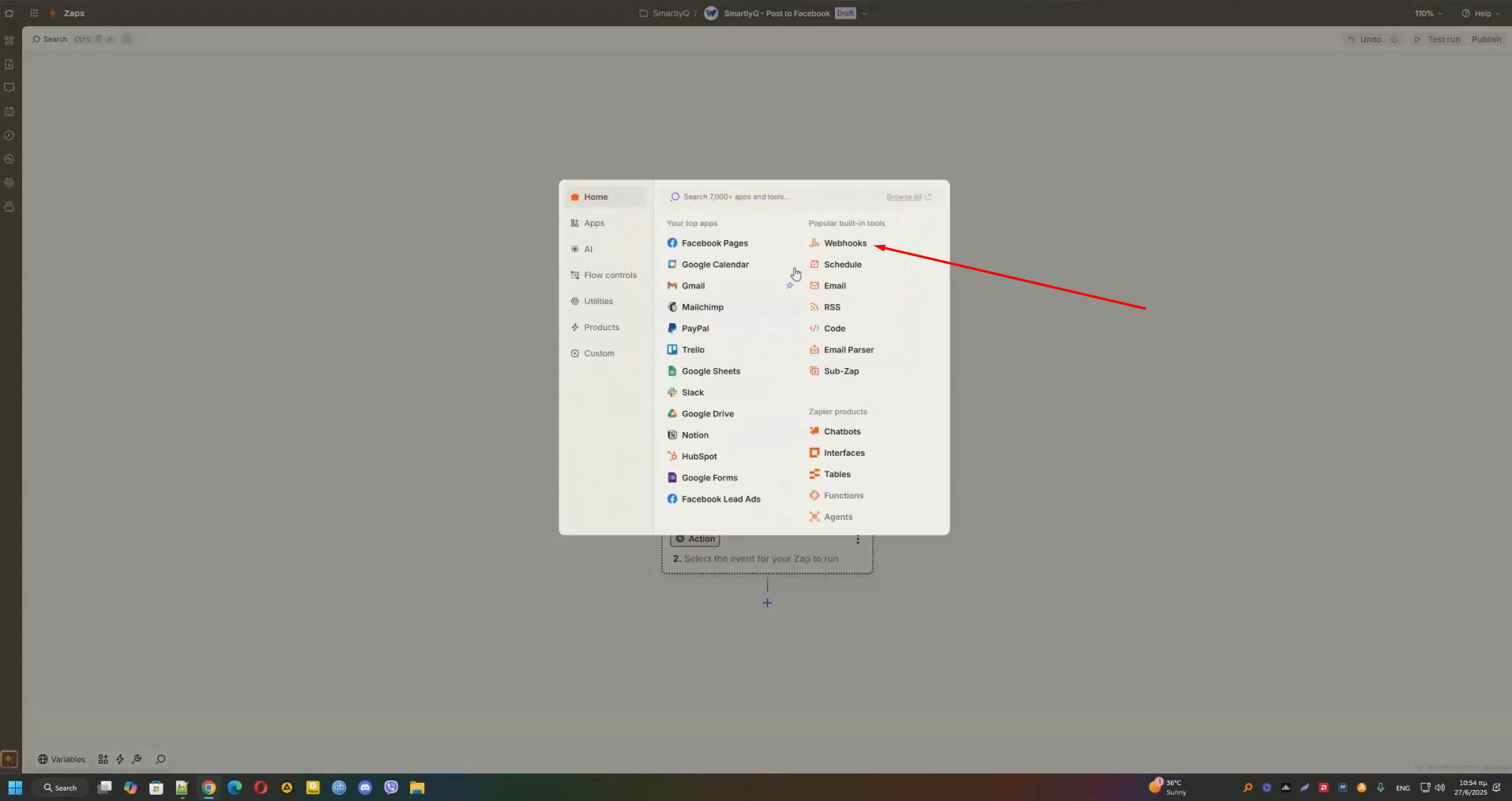Open the SmartlyQ folder breadcrumb

click(x=664, y=13)
